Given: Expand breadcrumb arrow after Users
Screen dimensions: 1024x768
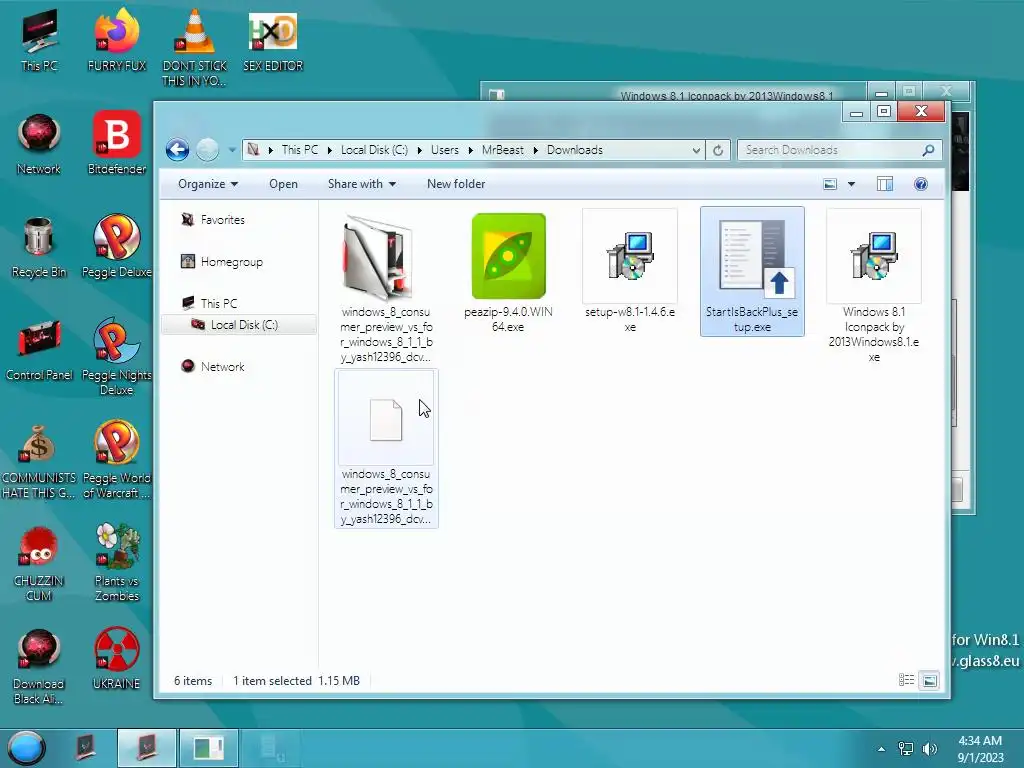Looking at the screenshot, I should (x=470, y=150).
